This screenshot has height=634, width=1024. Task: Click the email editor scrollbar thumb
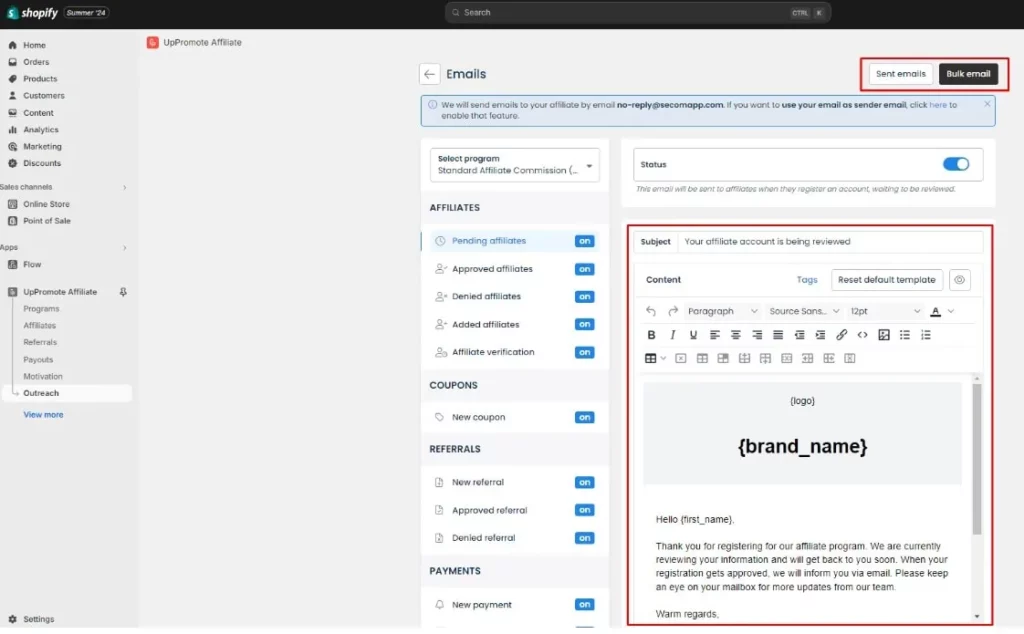coord(976,459)
